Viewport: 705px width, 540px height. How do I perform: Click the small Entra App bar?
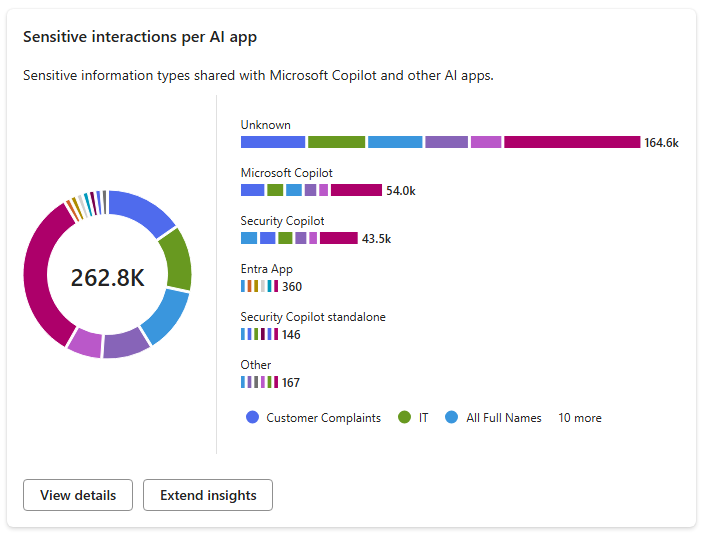259,286
